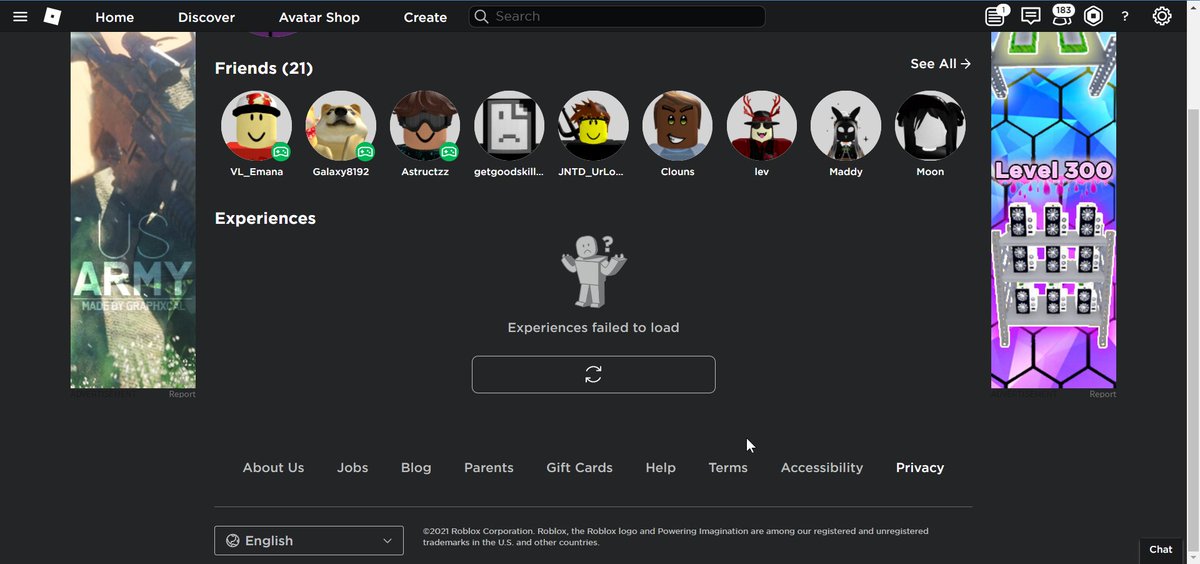This screenshot has width=1200, height=564.
Task: Click the Roblox logo icon
Action: [52, 17]
